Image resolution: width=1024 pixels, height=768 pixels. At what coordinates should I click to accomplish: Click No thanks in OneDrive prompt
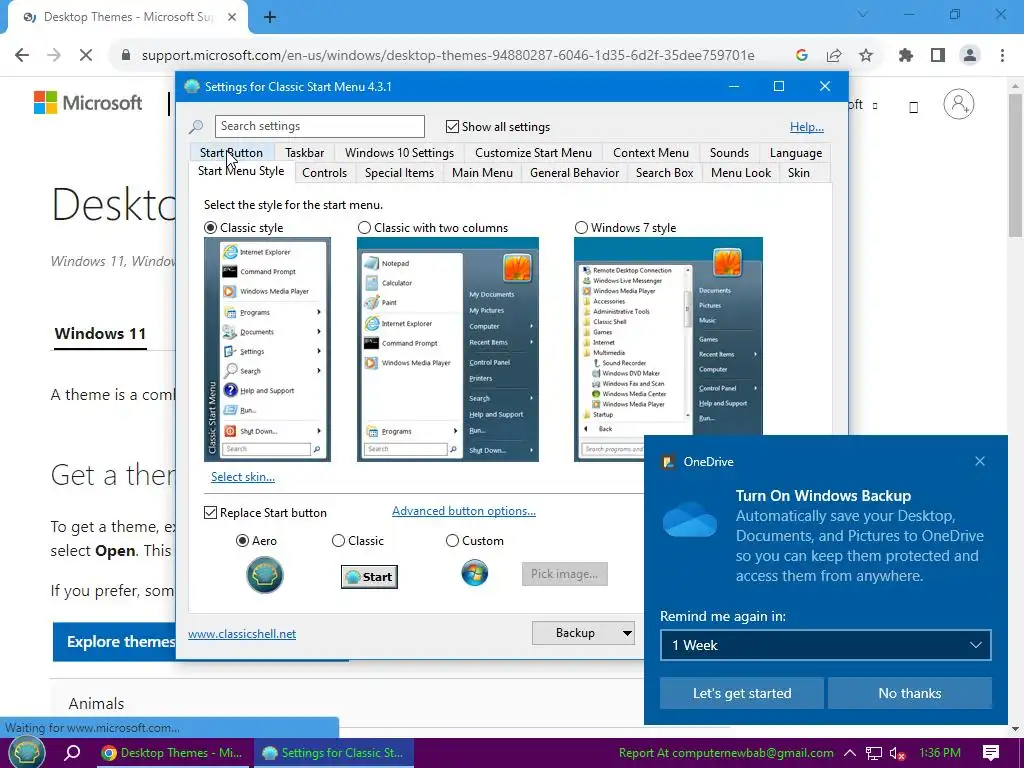(910, 693)
